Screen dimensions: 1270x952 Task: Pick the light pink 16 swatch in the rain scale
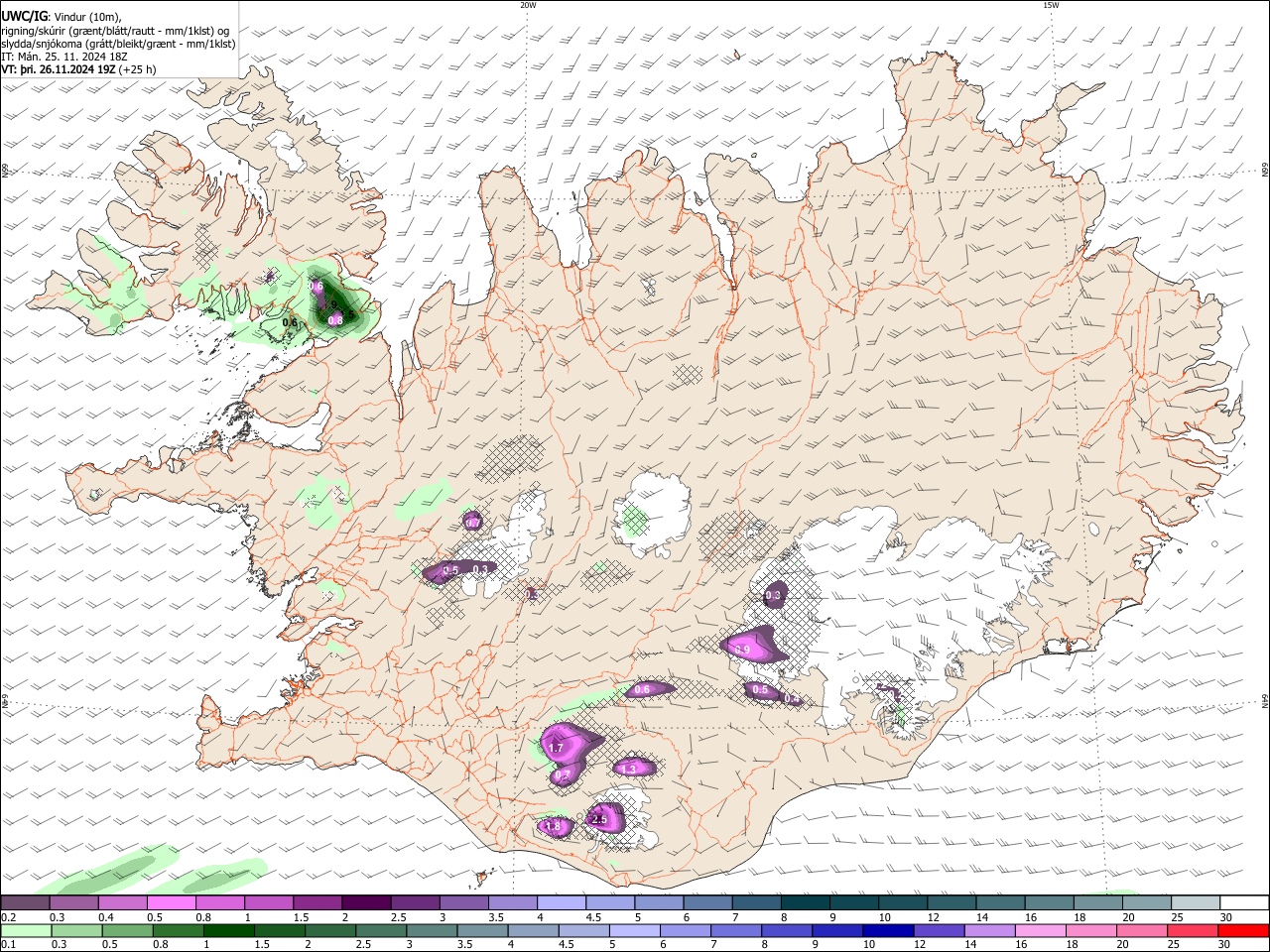click(x=1040, y=930)
